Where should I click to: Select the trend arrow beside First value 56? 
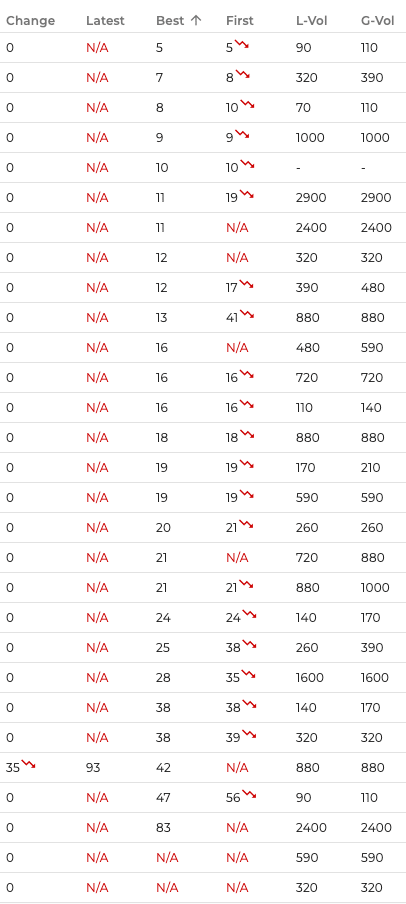point(249,793)
